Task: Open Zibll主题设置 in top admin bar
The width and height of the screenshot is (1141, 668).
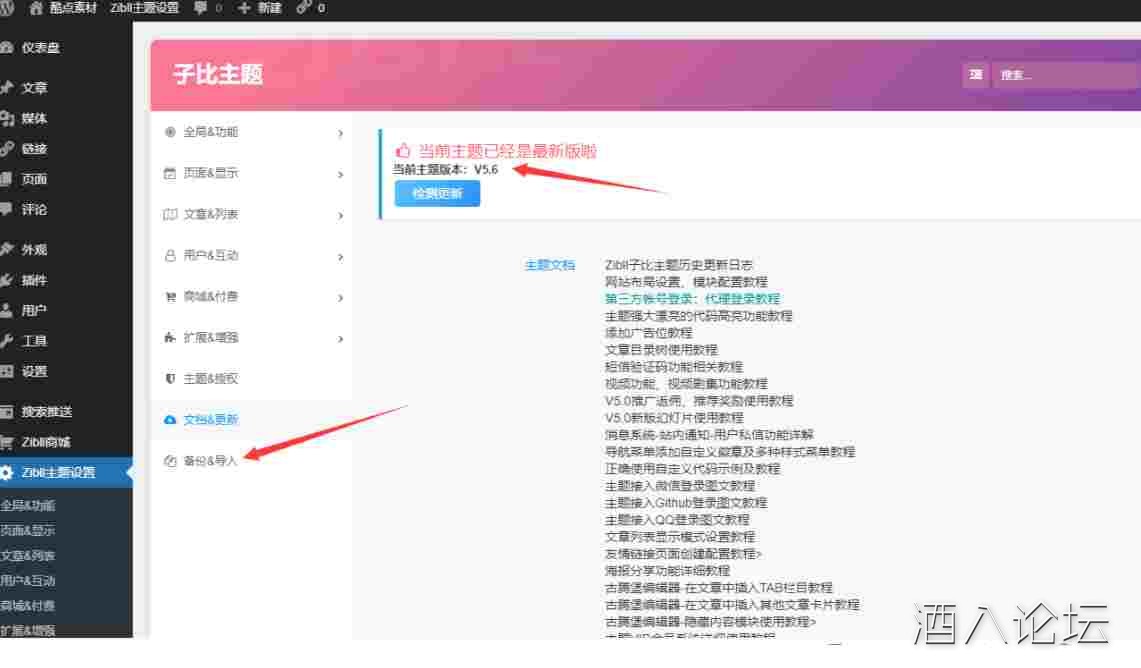Action: 144,8
